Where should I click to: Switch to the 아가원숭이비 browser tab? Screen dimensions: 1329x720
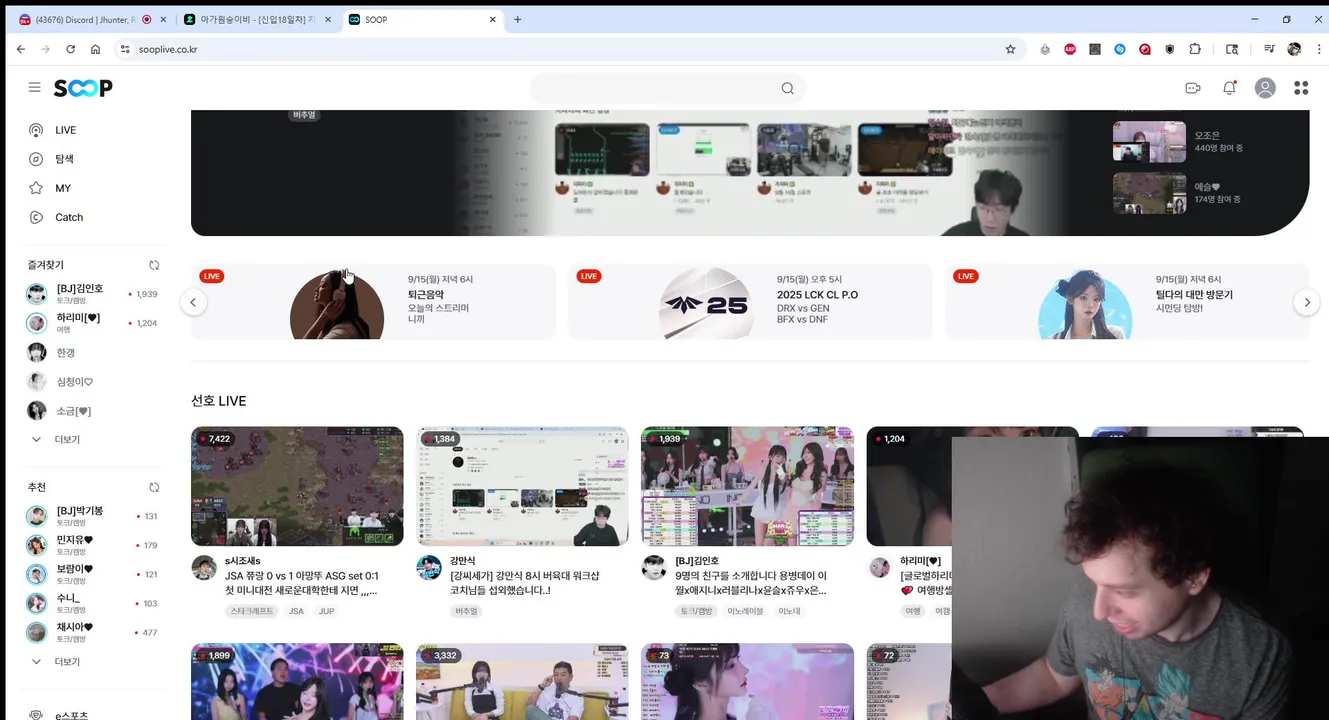[x=257, y=19]
